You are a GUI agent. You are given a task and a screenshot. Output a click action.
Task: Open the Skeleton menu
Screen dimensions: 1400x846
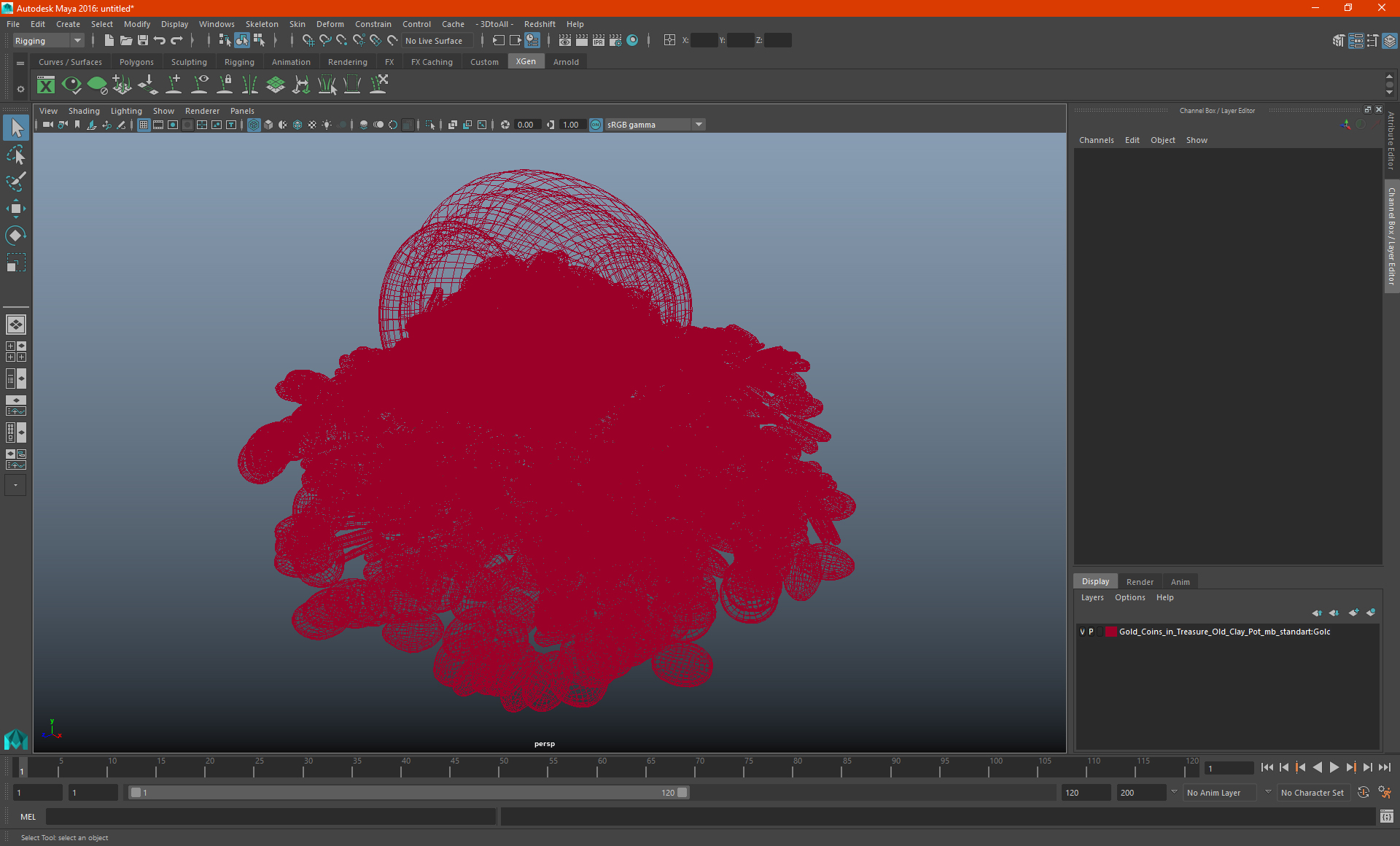(262, 24)
